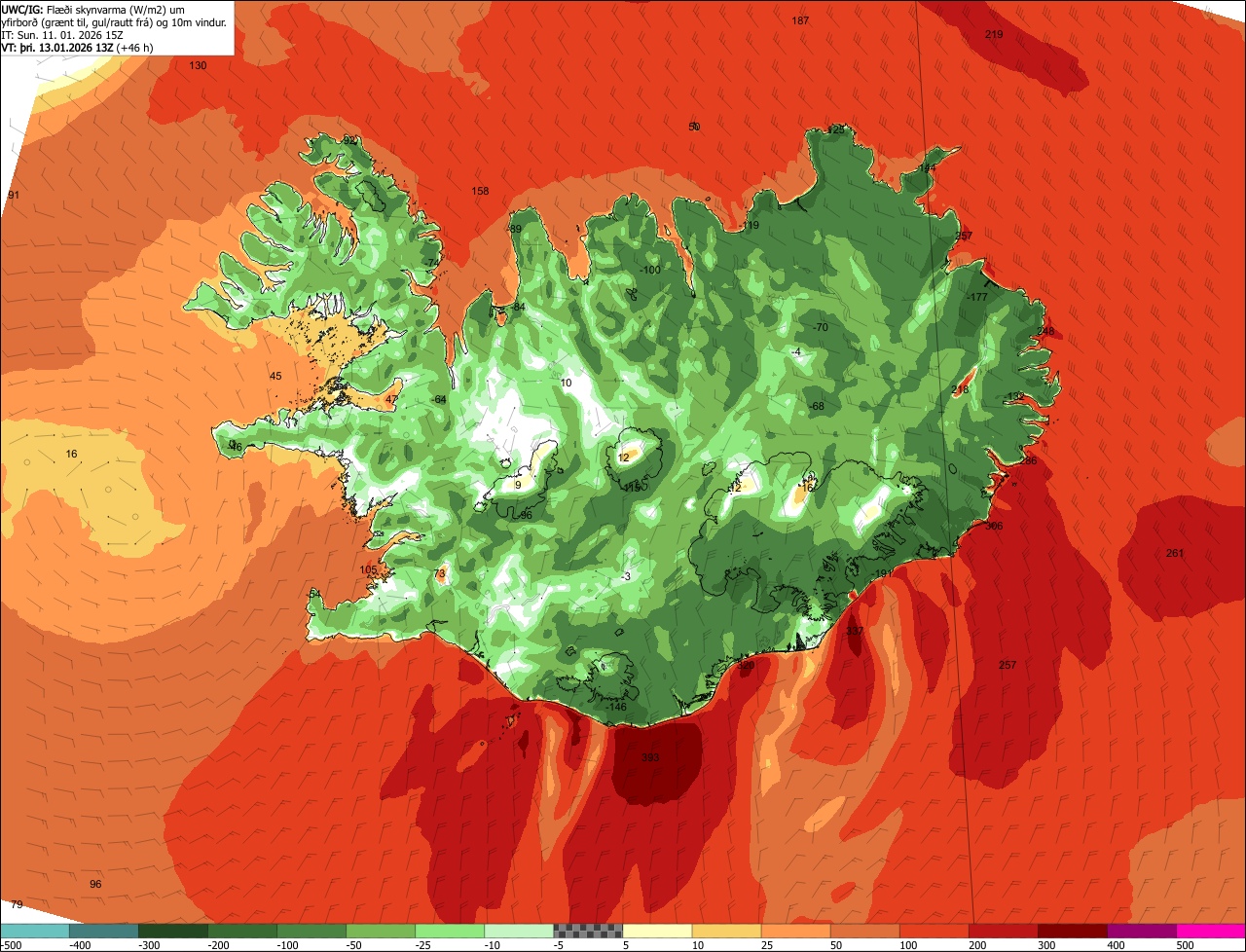The width and height of the screenshot is (1246, 952).
Task: Click the magenta above-500 legend swatch
Action: coord(1210,931)
